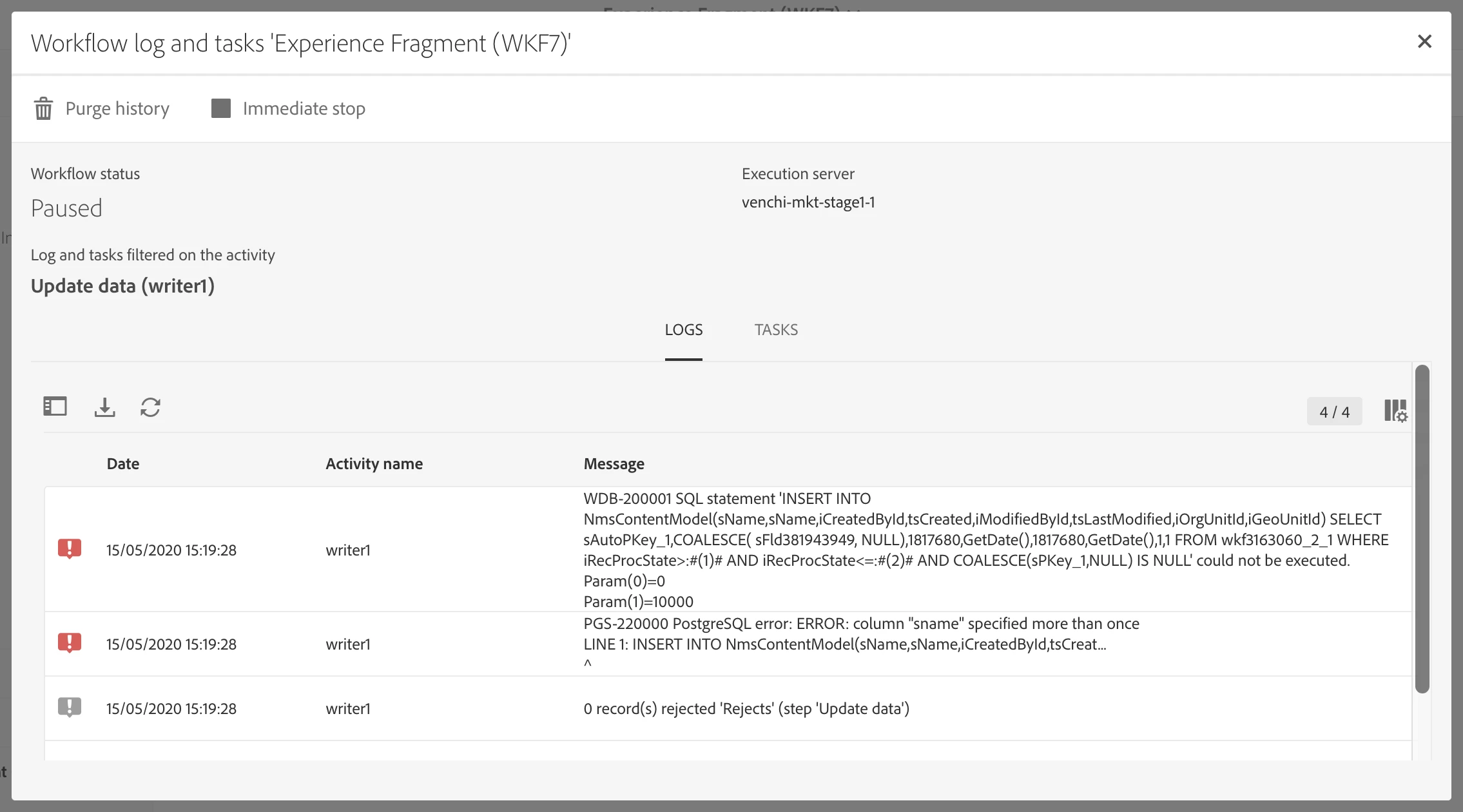This screenshot has width=1463, height=812.
Task: Click the Date column header
Action: coord(123,464)
